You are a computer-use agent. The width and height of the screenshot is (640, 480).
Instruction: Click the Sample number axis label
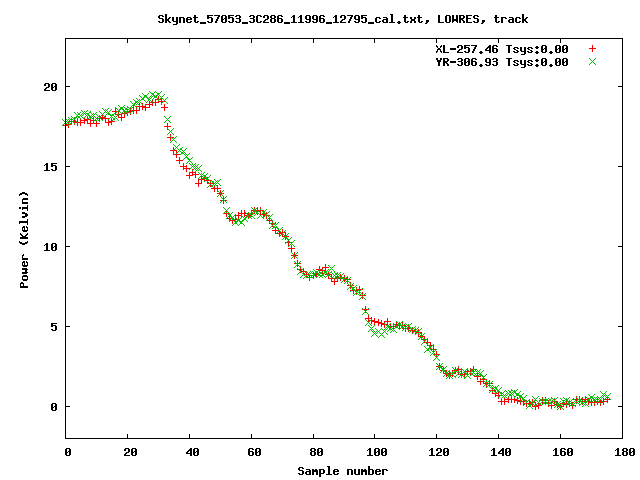(342, 471)
